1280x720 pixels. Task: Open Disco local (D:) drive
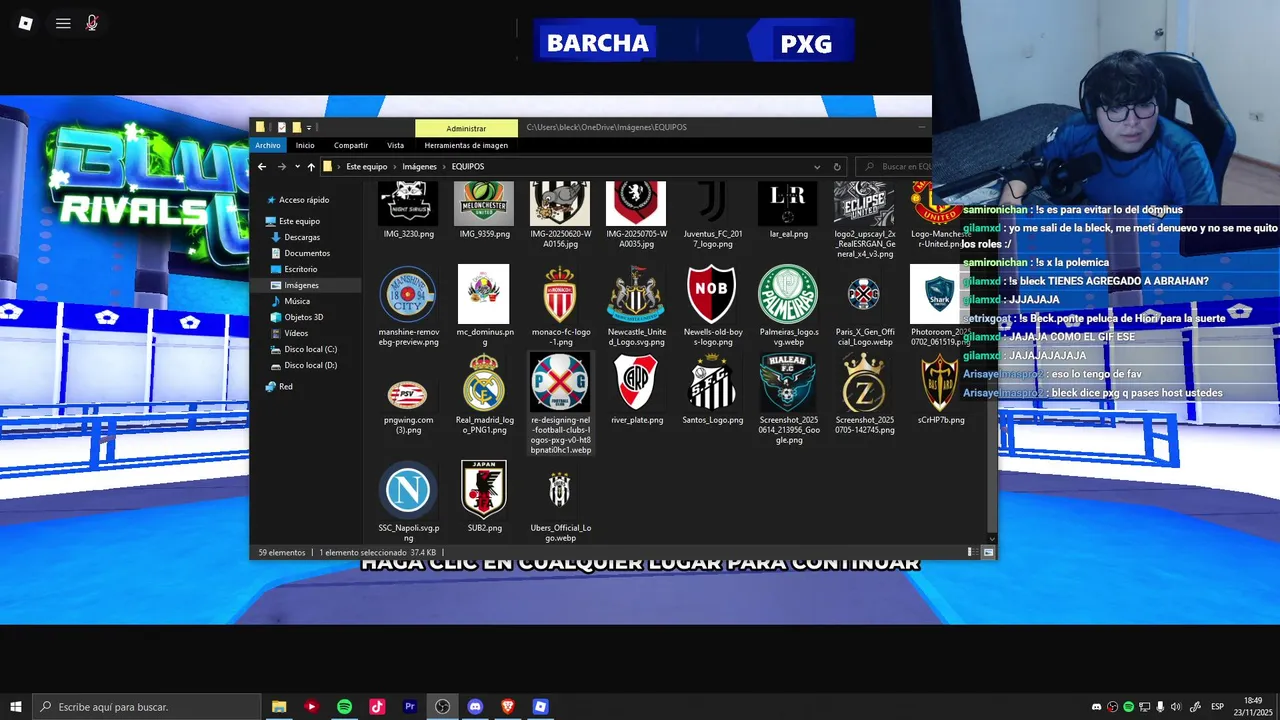click(x=310, y=365)
